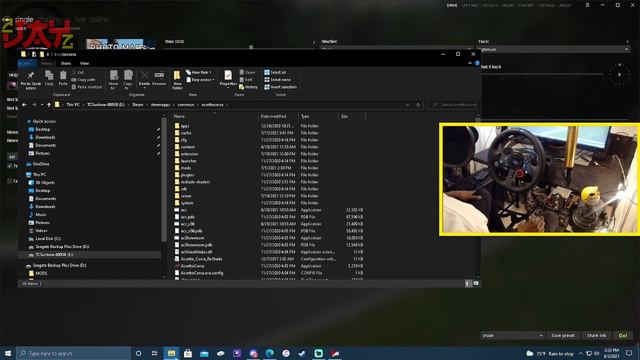Click the Copy to icon

[x=128, y=80]
